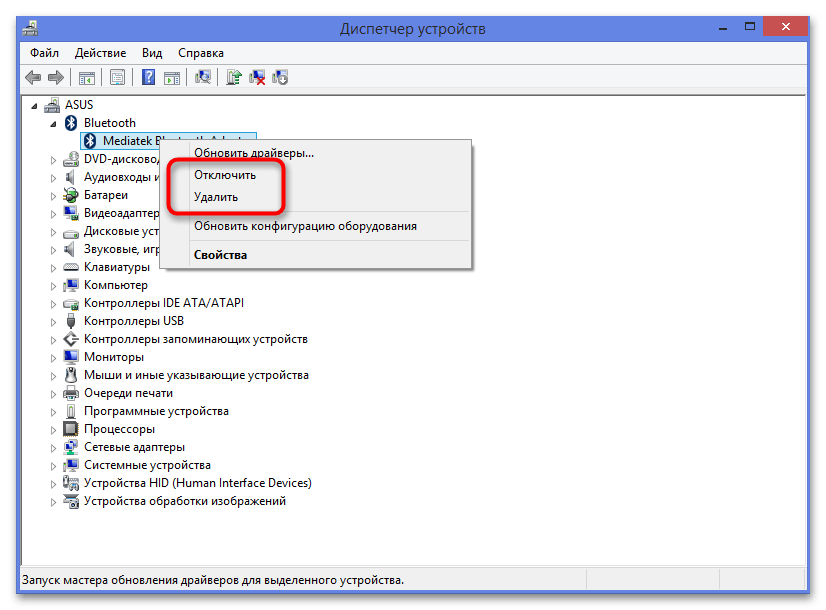Screen dimensions: 826x610
Task: Click the blue Help question mark icon
Action: 148,77
